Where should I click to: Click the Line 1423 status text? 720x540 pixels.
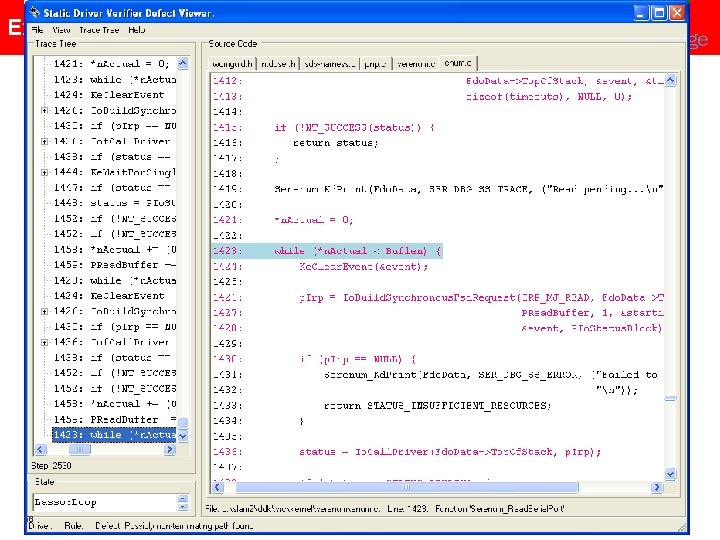click(407, 509)
